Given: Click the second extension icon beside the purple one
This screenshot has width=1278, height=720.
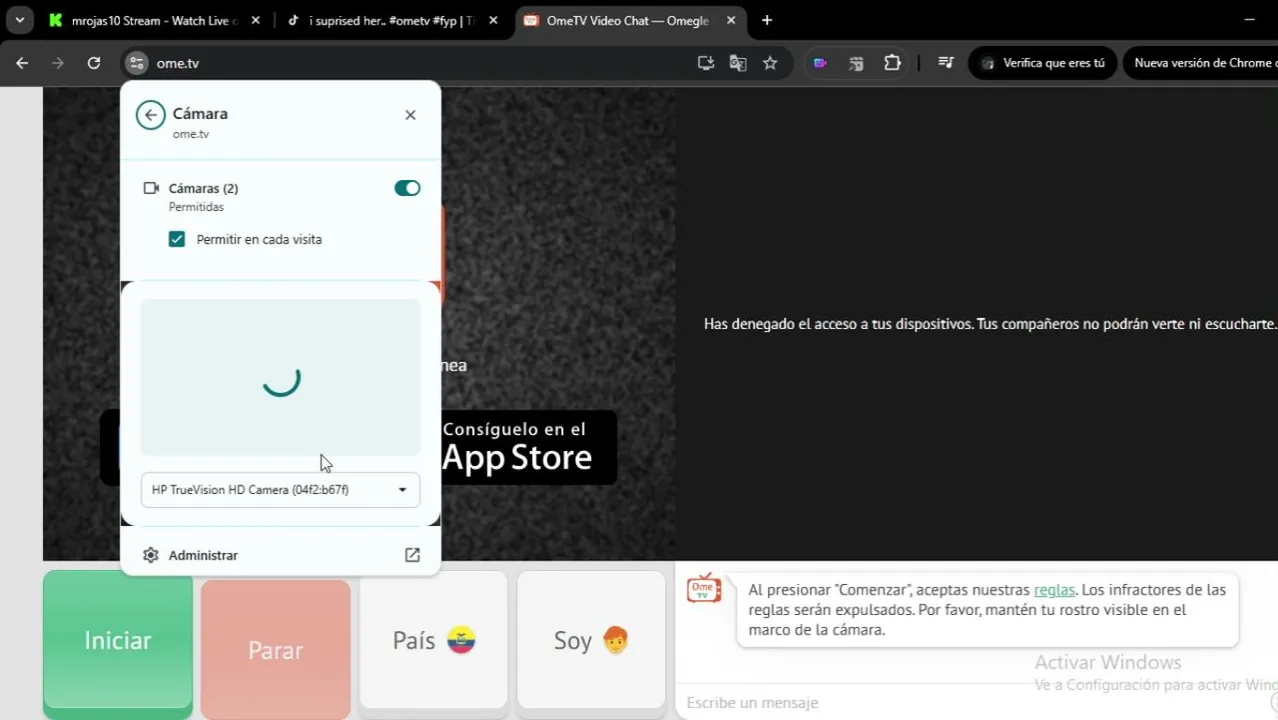Looking at the screenshot, I should click(x=856, y=63).
